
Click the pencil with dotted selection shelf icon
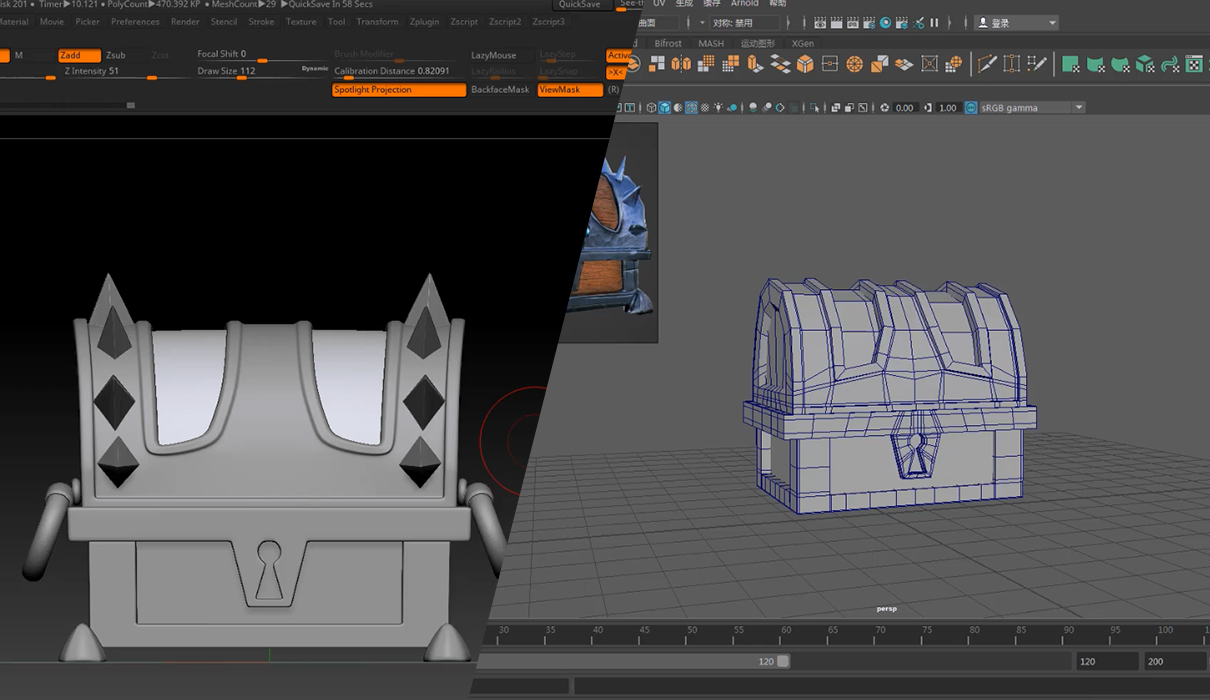(x=1036, y=63)
